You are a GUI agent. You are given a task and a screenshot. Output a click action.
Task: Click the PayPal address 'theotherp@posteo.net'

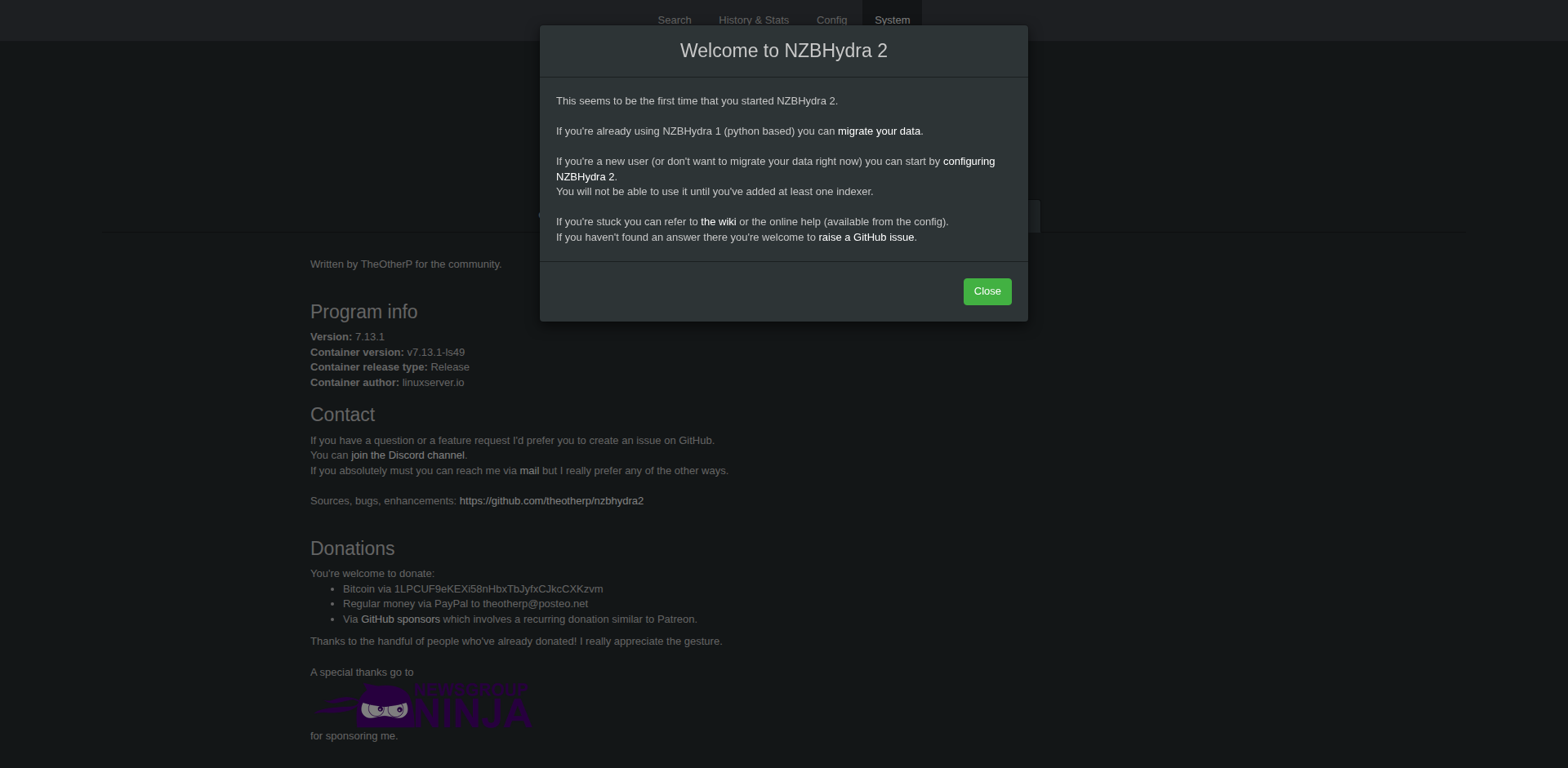(535, 604)
